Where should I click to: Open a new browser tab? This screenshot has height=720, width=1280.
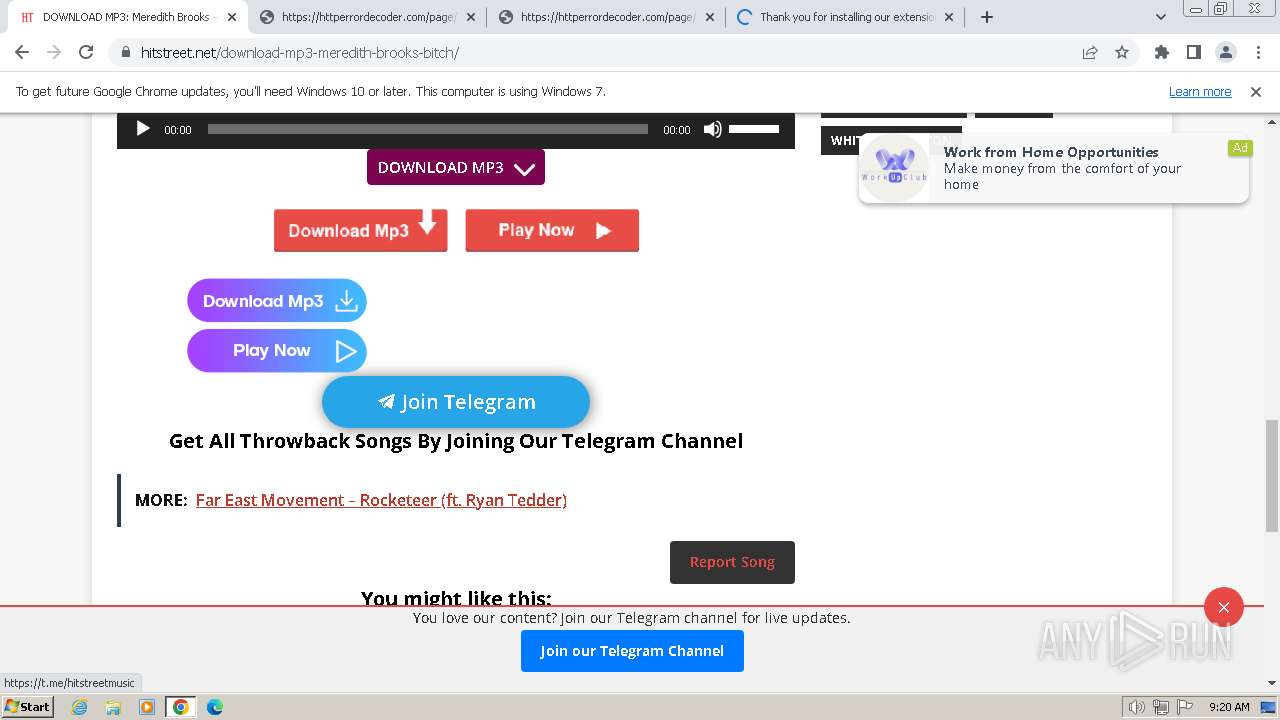tap(987, 17)
